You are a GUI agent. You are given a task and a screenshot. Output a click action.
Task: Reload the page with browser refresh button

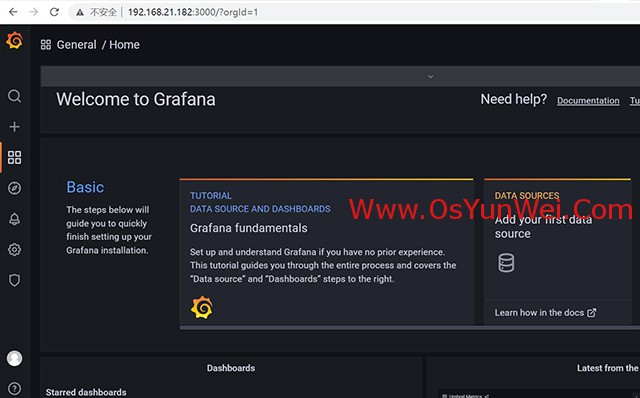coord(54,12)
